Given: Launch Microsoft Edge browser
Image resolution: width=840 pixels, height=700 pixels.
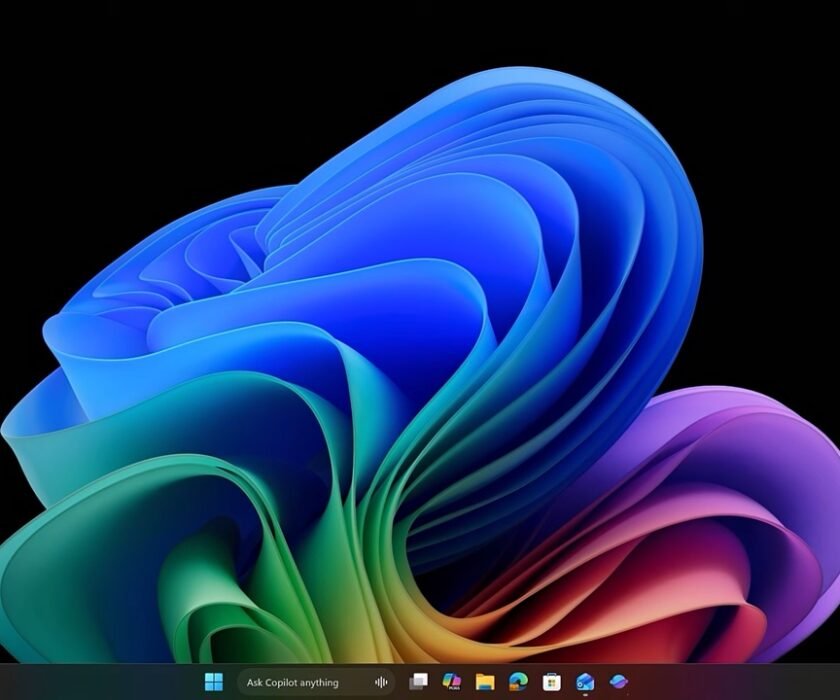Looking at the screenshot, I should pos(518,681).
